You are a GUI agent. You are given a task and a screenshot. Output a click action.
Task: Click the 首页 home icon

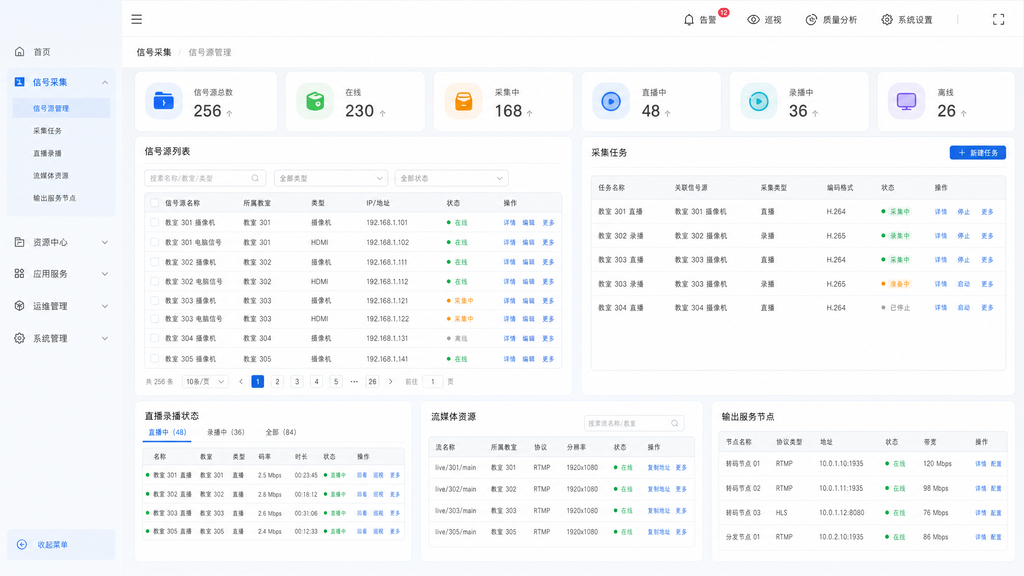pos(20,52)
